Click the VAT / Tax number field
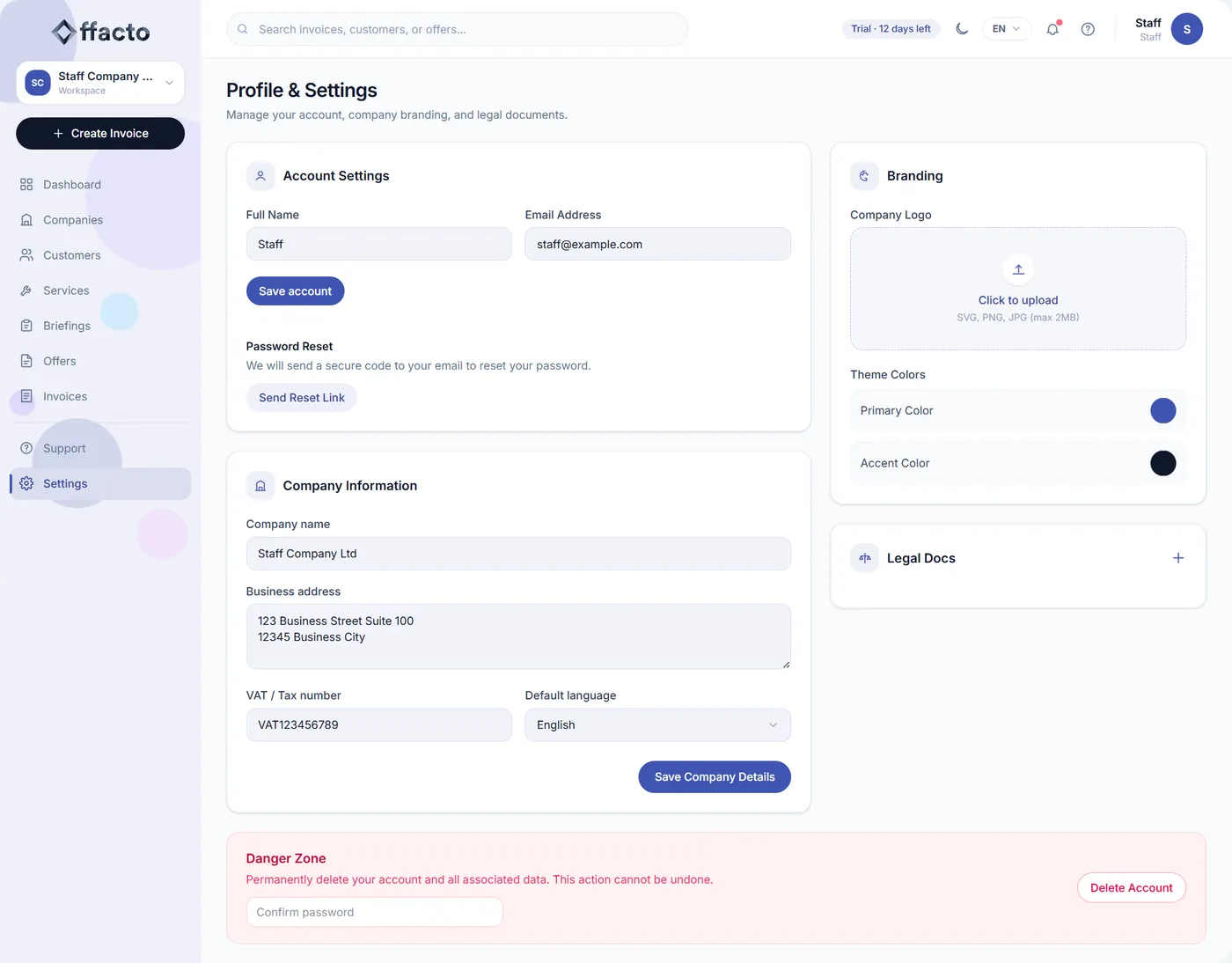 [378, 725]
